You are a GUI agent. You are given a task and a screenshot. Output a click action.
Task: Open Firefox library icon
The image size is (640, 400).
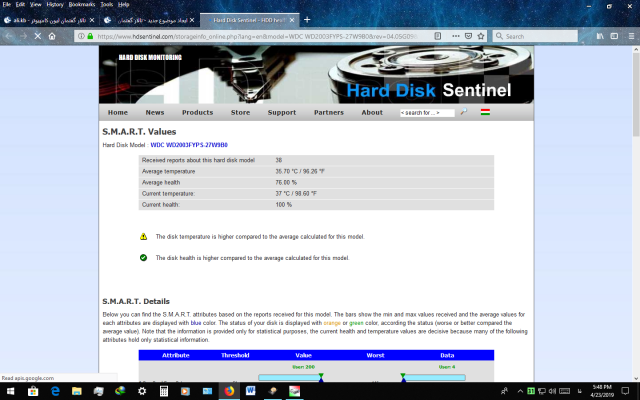[600, 36]
